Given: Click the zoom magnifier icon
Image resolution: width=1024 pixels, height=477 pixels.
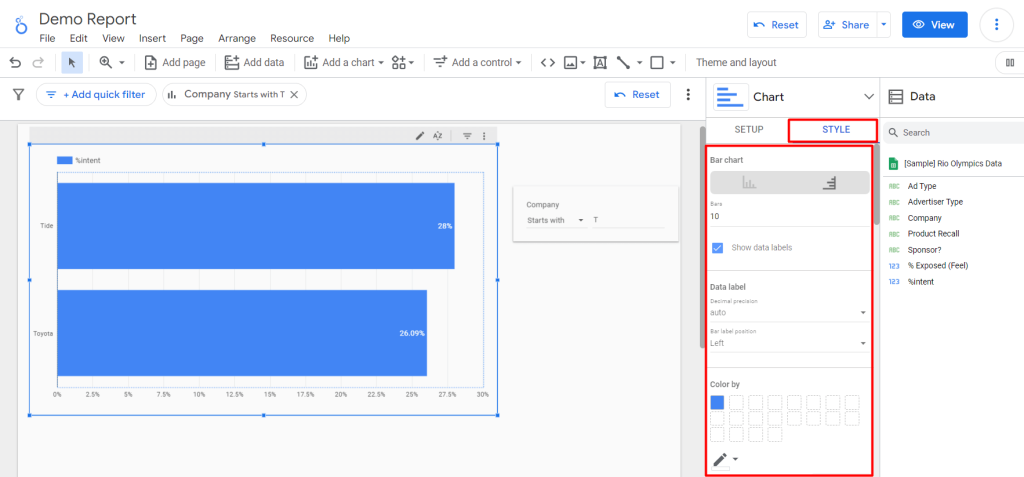Looking at the screenshot, I should click(x=105, y=63).
